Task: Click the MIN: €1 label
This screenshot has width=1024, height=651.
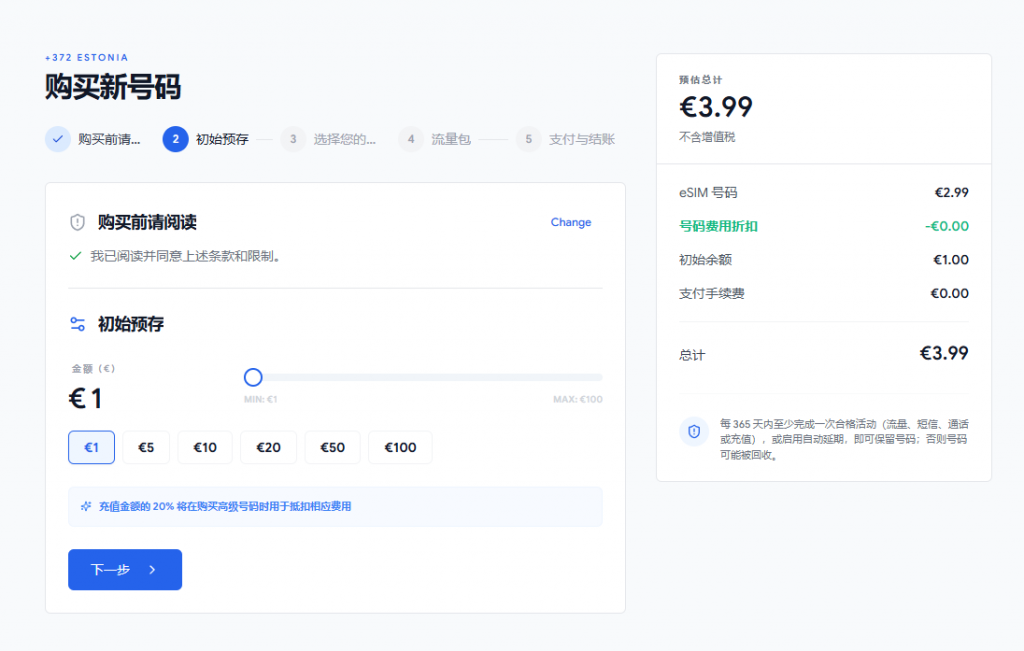Action: point(261,399)
